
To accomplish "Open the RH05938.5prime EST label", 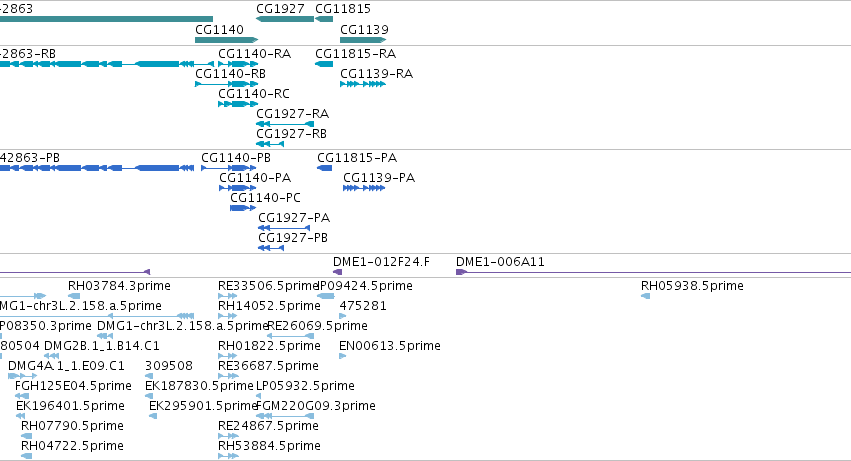I will [x=692, y=286].
